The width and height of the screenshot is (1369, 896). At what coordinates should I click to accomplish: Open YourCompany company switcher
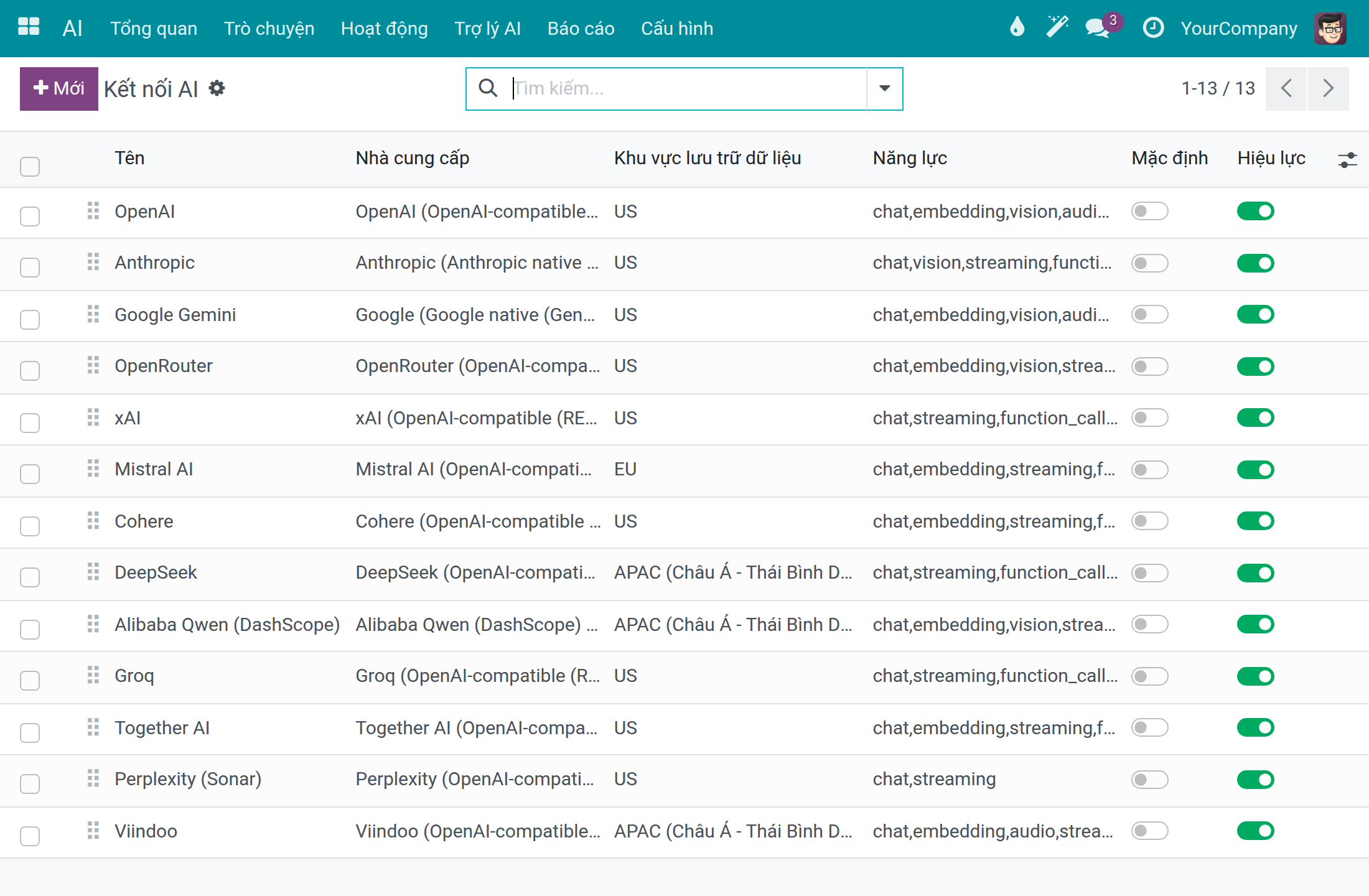click(x=1238, y=28)
